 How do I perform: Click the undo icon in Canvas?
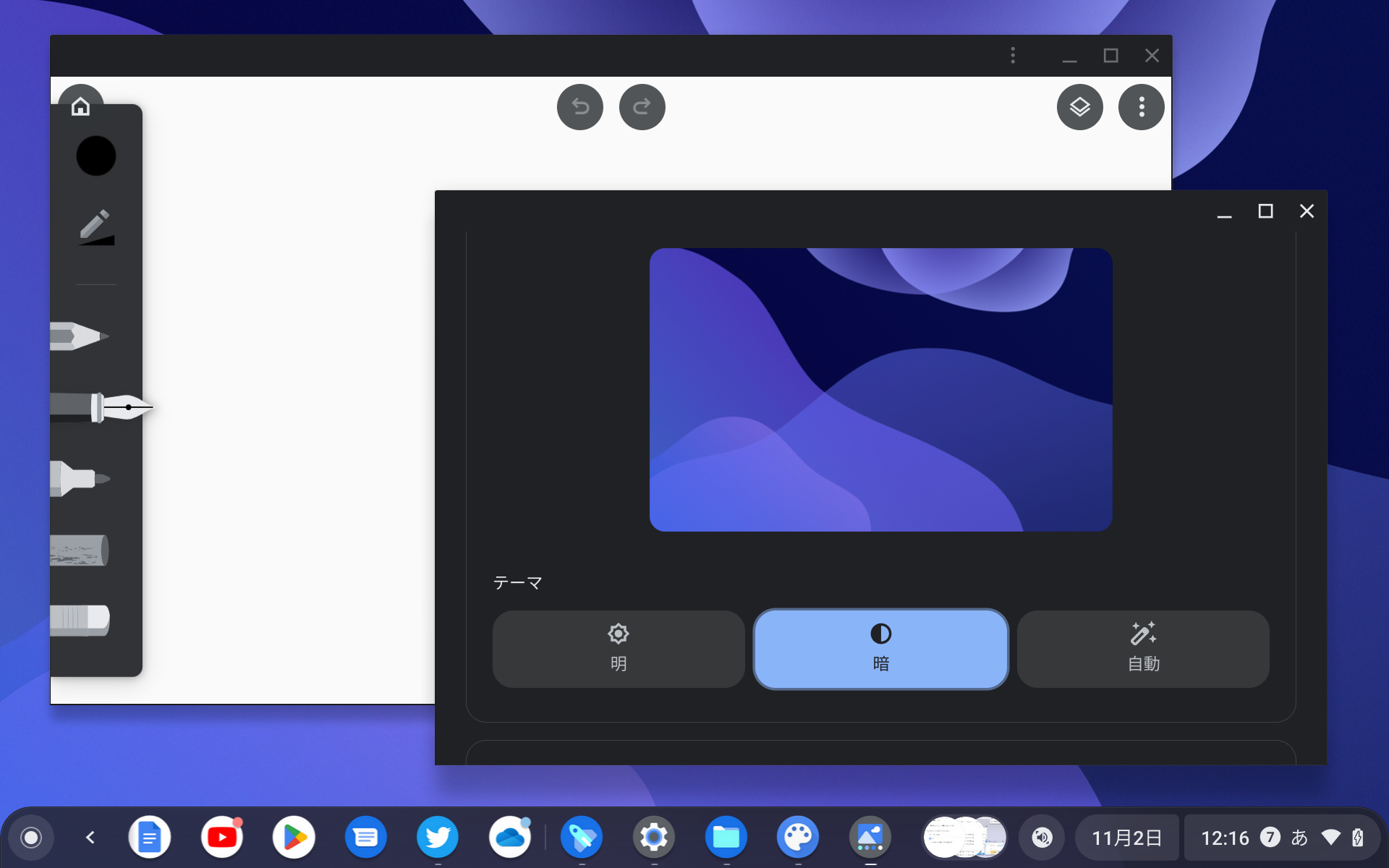pyautogui.click(x=579, y=106)
